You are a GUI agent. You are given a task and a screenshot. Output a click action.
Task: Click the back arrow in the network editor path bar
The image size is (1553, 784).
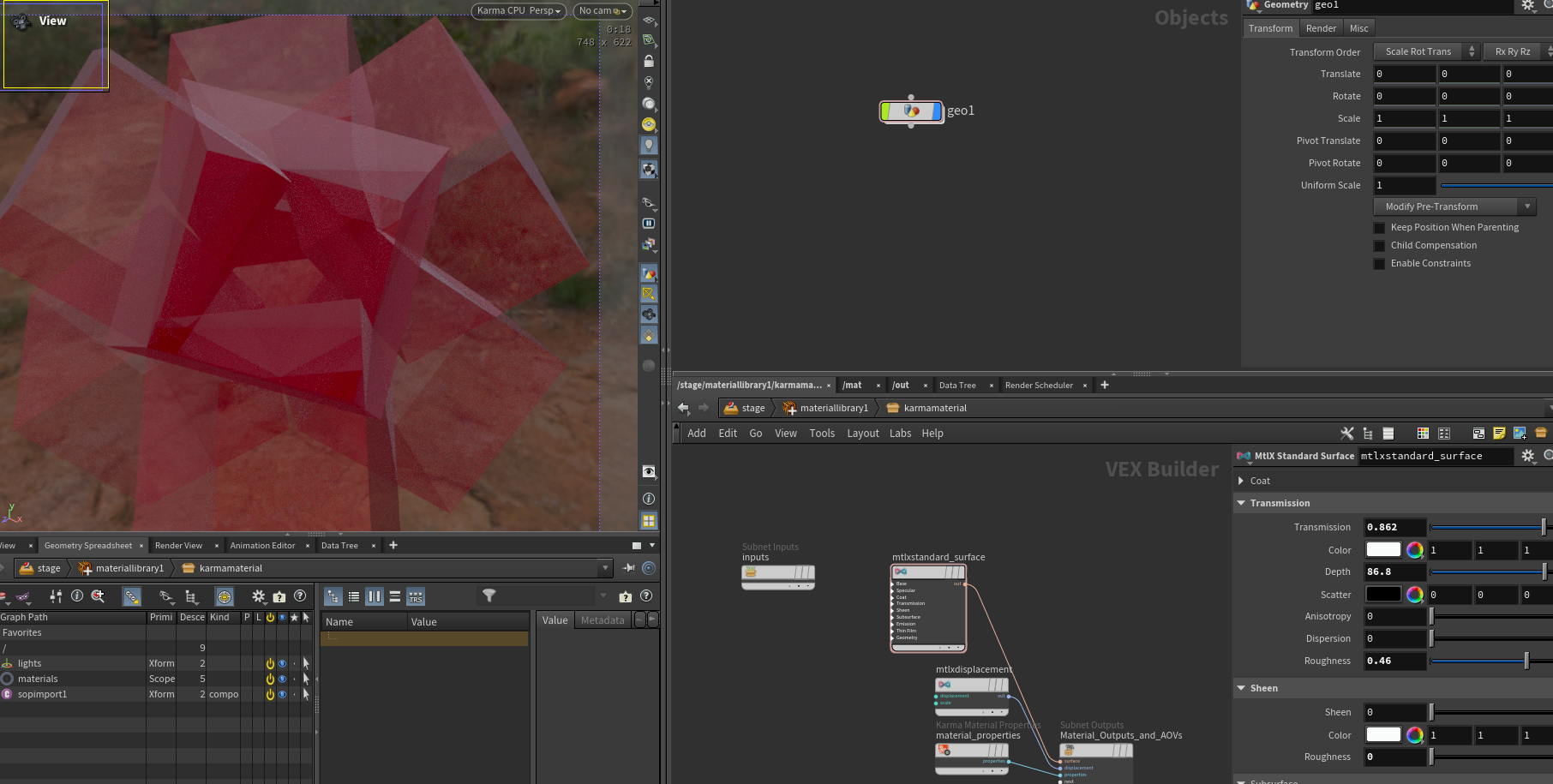click(x=683, y=408)
